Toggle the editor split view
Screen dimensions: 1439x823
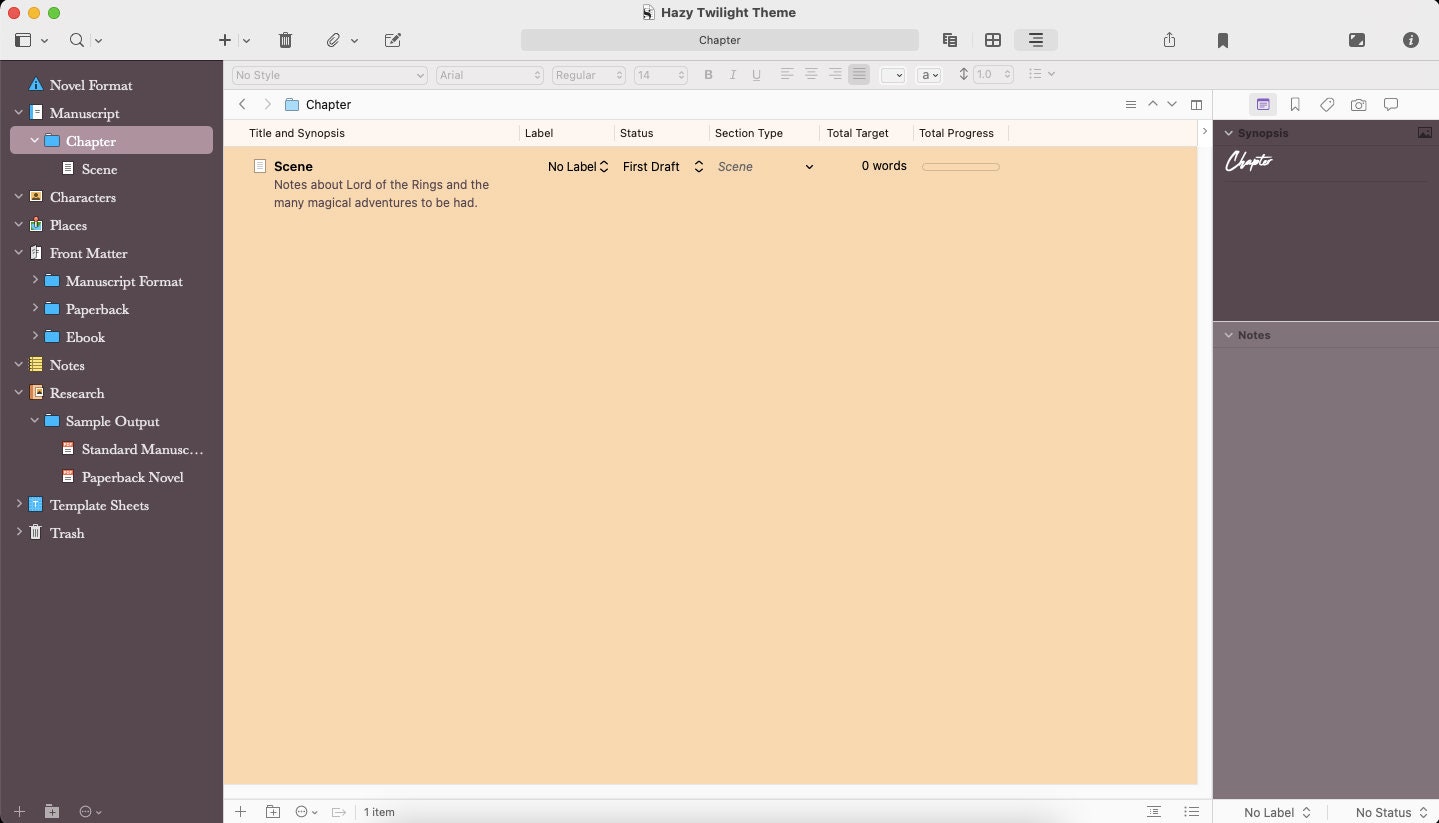(x=1195, y=104)
